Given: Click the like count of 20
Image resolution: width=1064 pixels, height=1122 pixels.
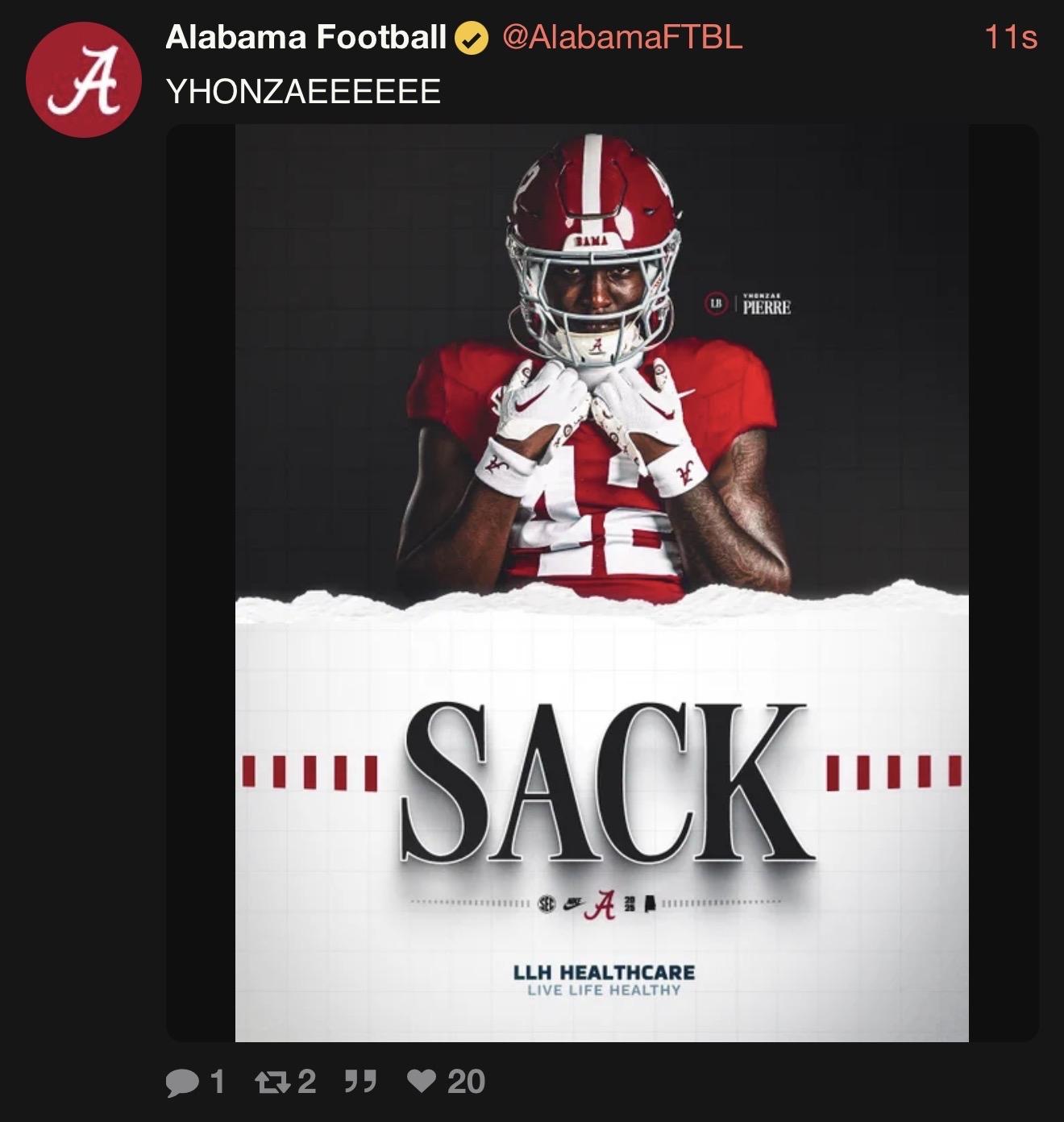Looking at the screenshot, I should pos(466,1082).
